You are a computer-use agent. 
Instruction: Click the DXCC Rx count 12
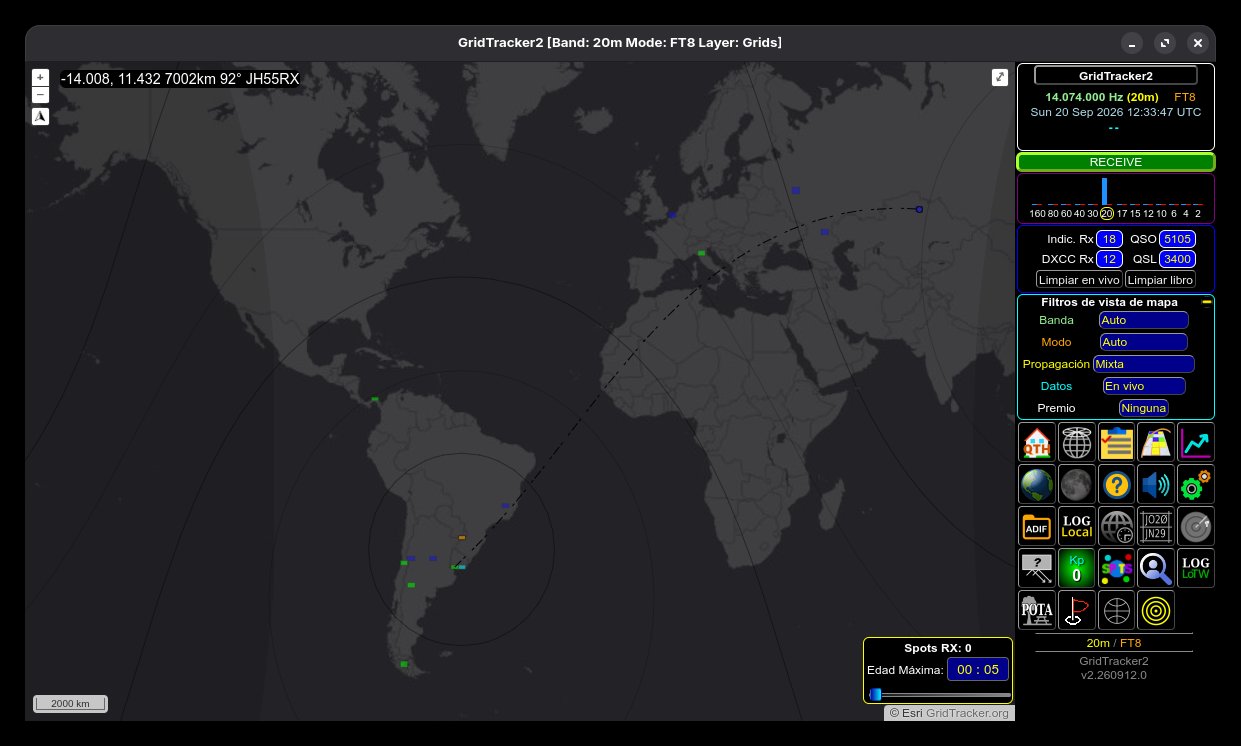[x=1109, y=259]
